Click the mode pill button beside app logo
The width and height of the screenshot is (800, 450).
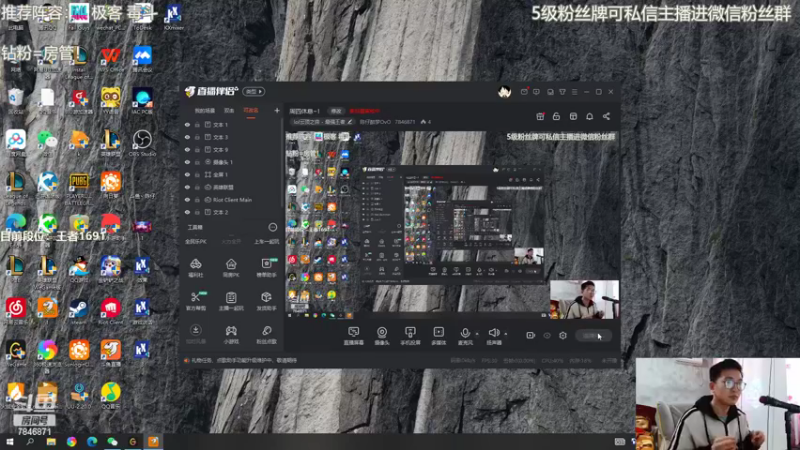[254, 92]
